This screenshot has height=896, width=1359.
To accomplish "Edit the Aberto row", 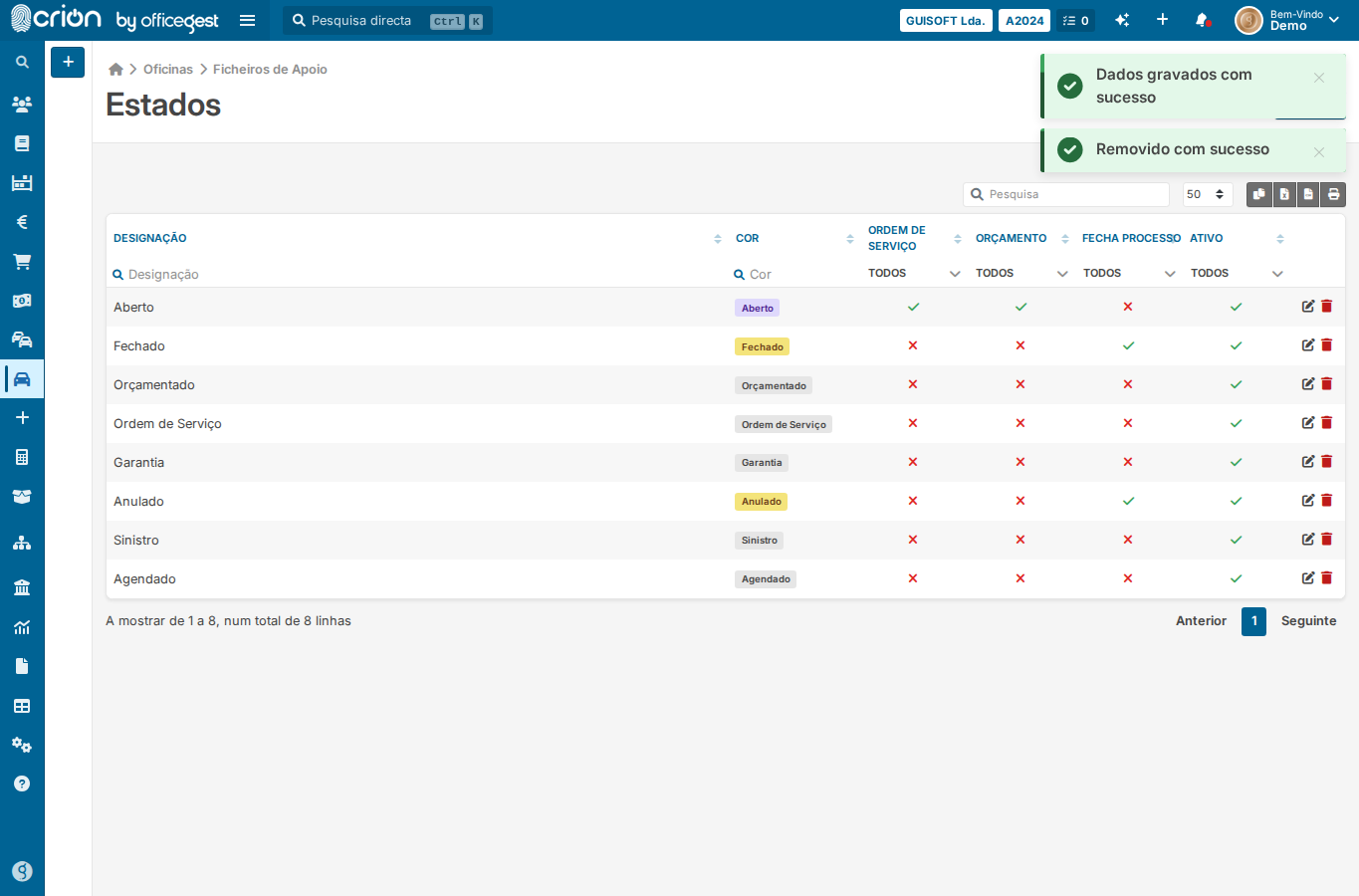I will click(1308, 307).
